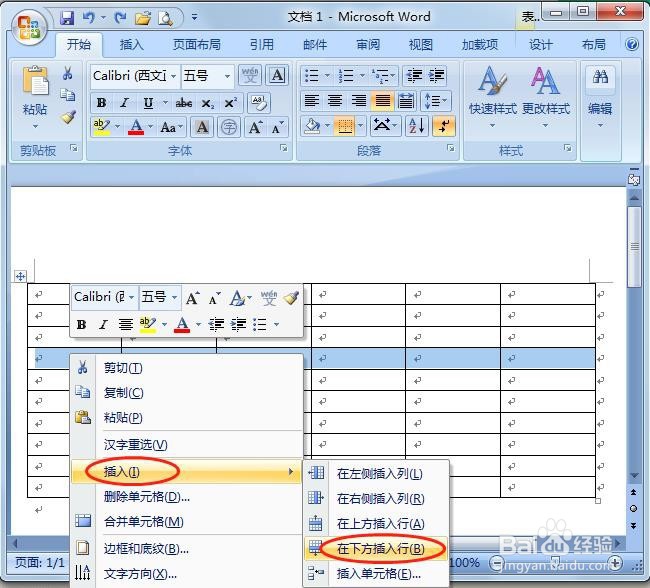Select 删除单元格(D)... in context menu
650x588 pixels.
pos(187,497)
